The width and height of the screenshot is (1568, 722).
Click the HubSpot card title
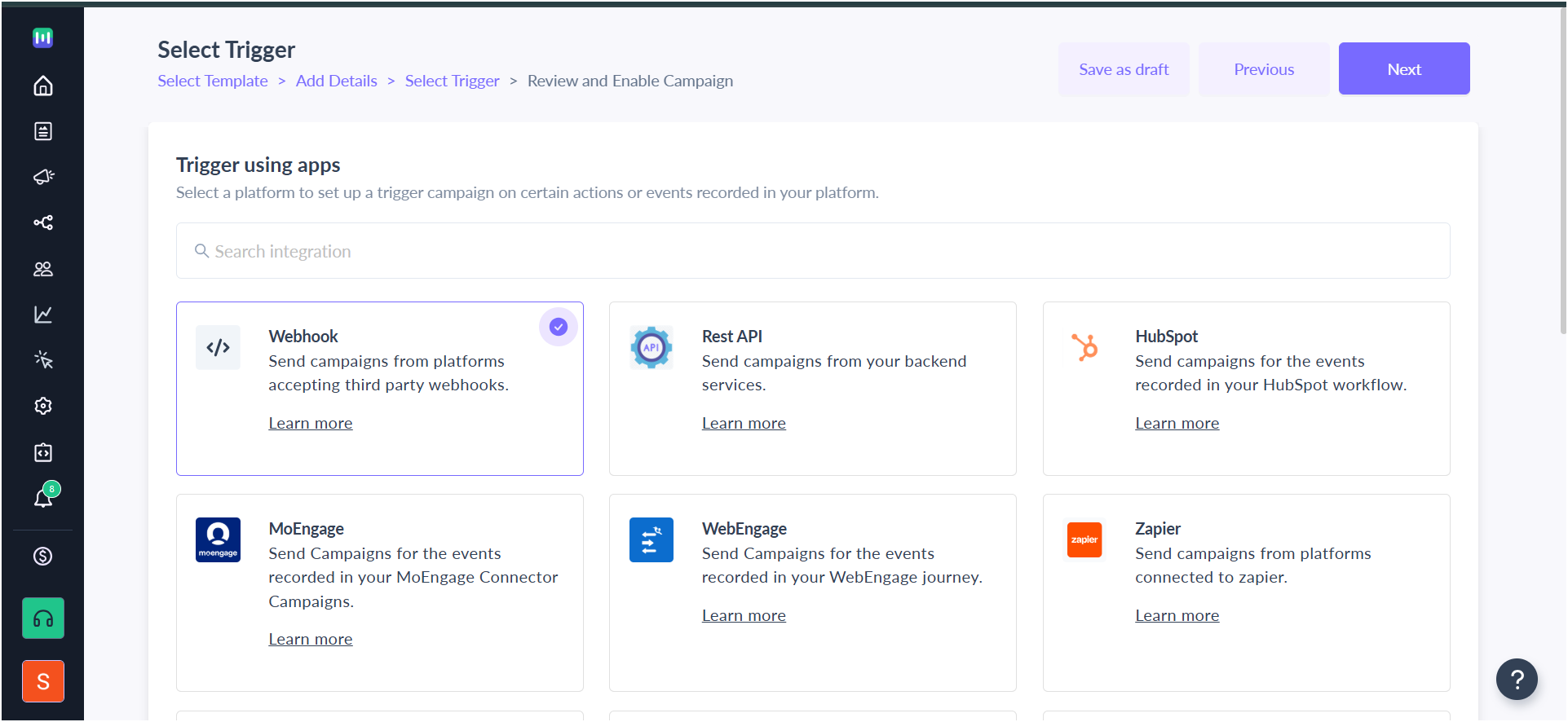pyautogui.click(x=1167, y=337)
